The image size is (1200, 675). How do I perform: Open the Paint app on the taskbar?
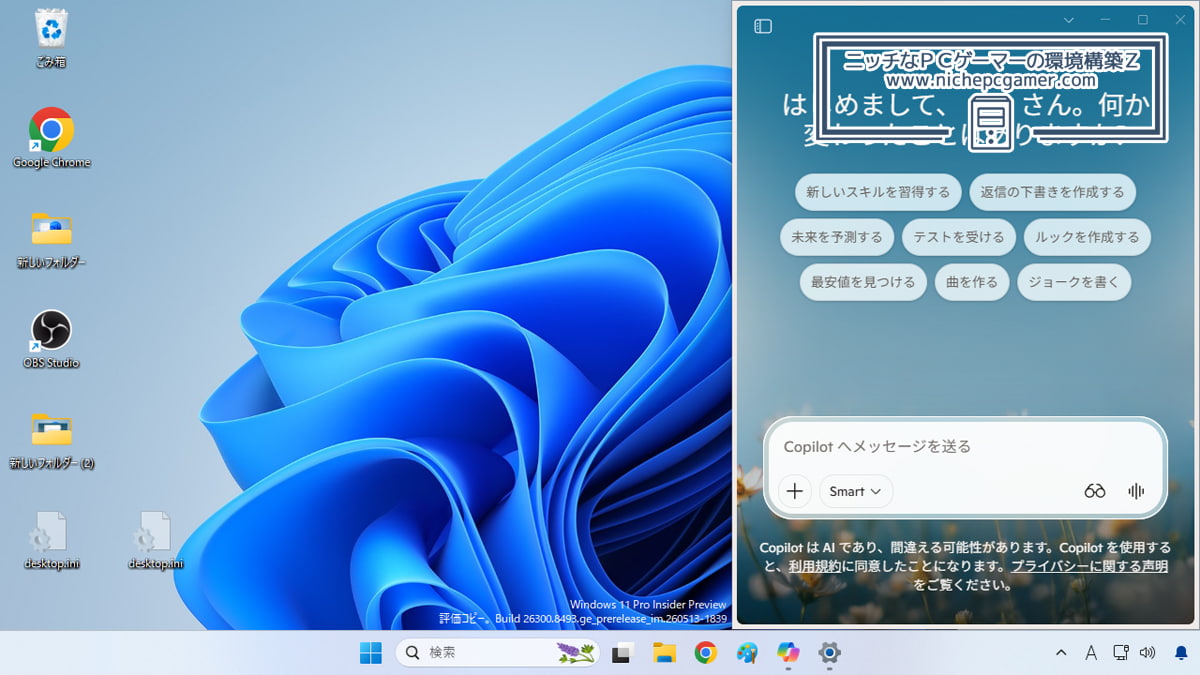747,653
